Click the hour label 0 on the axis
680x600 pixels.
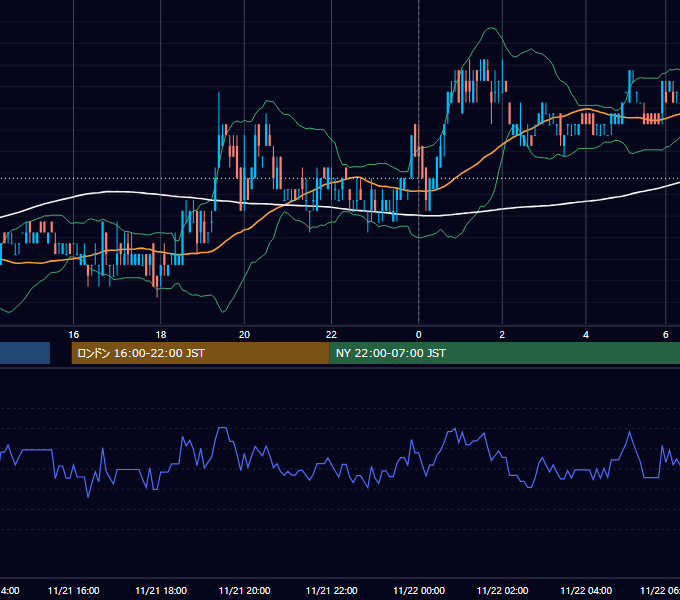click(418, 335)
